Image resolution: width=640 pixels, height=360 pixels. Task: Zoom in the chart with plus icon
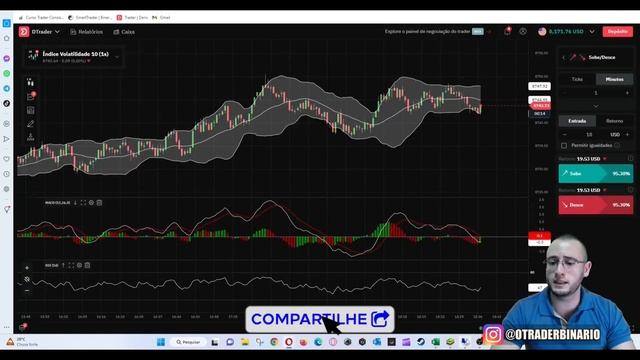pos(27,268)
